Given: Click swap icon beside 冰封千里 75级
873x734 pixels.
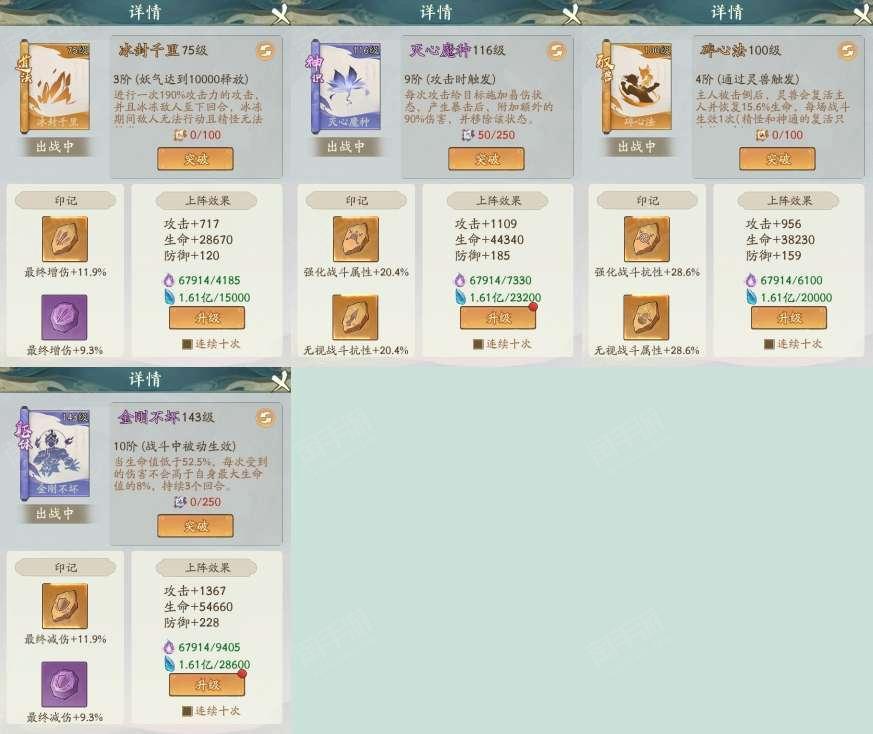Looking at the screenshot, I should [x=266, y=51].
